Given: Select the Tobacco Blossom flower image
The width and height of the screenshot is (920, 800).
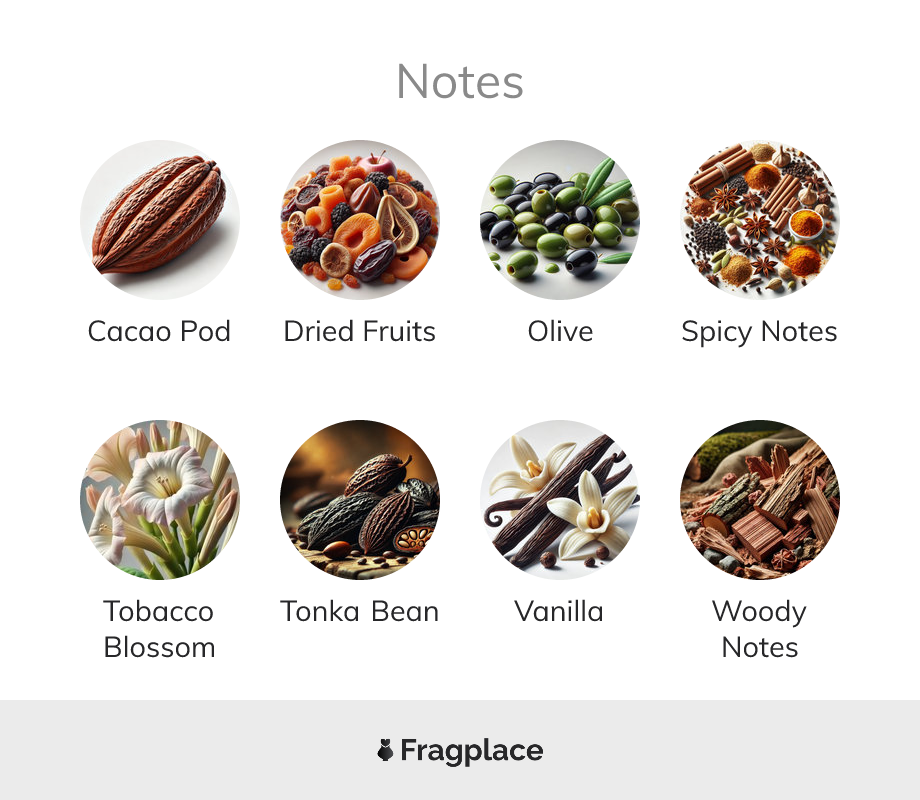Looking at the screenshot, I should 160,499.
